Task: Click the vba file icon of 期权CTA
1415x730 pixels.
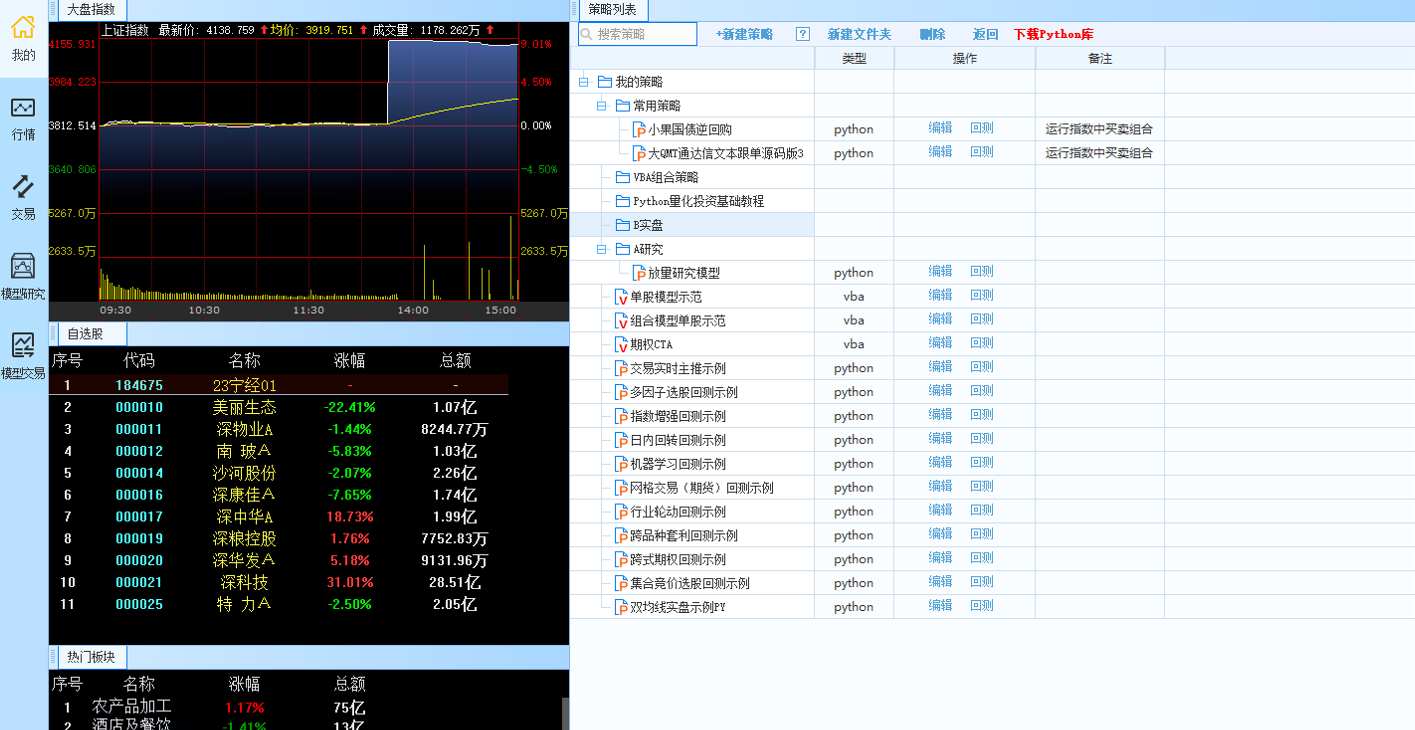Action: (621, 344)
